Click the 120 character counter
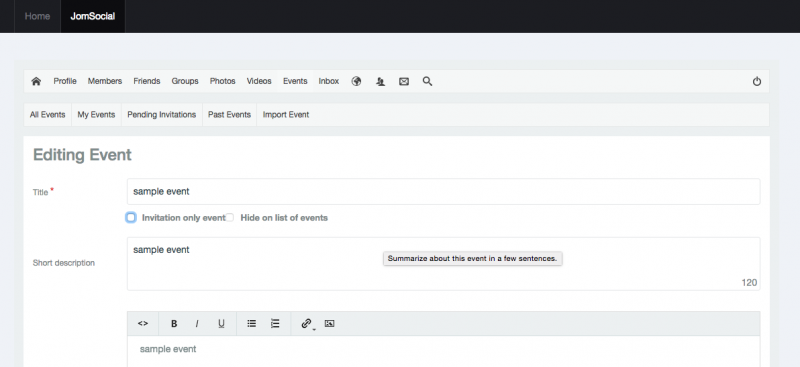Screen dimensions: 800x367 coord(749,282)
